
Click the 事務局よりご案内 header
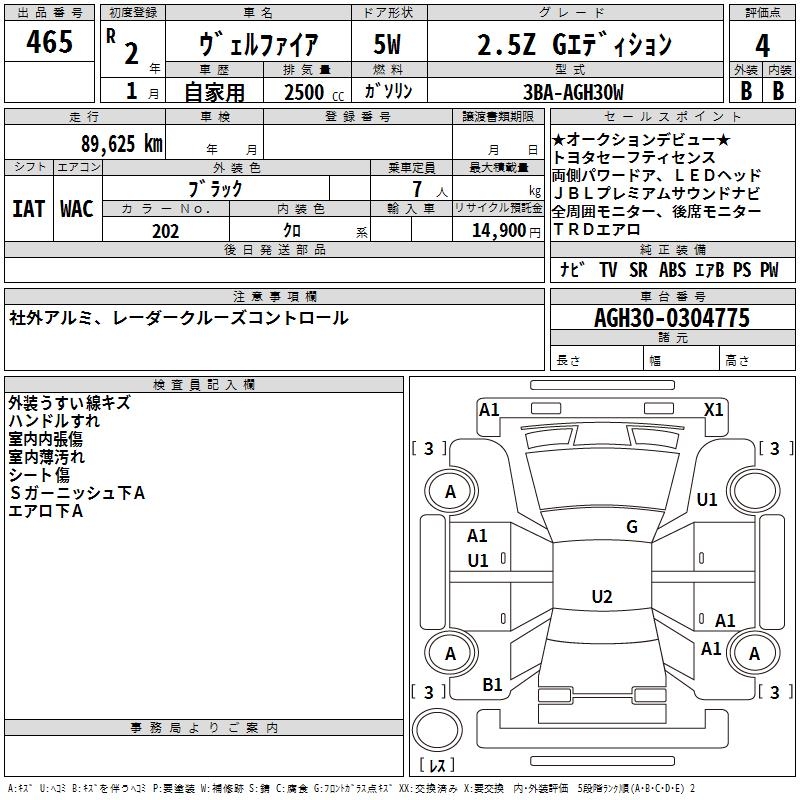(x=204, y=728)
